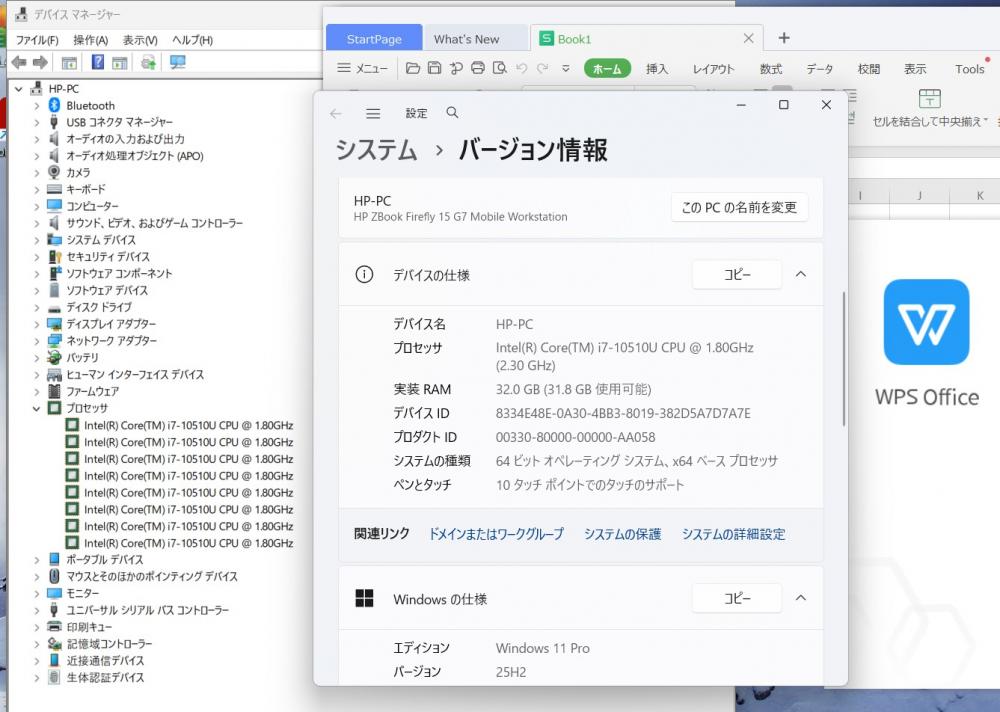
Task: Click the update driver toolbar icon
Action: (148, 62)
